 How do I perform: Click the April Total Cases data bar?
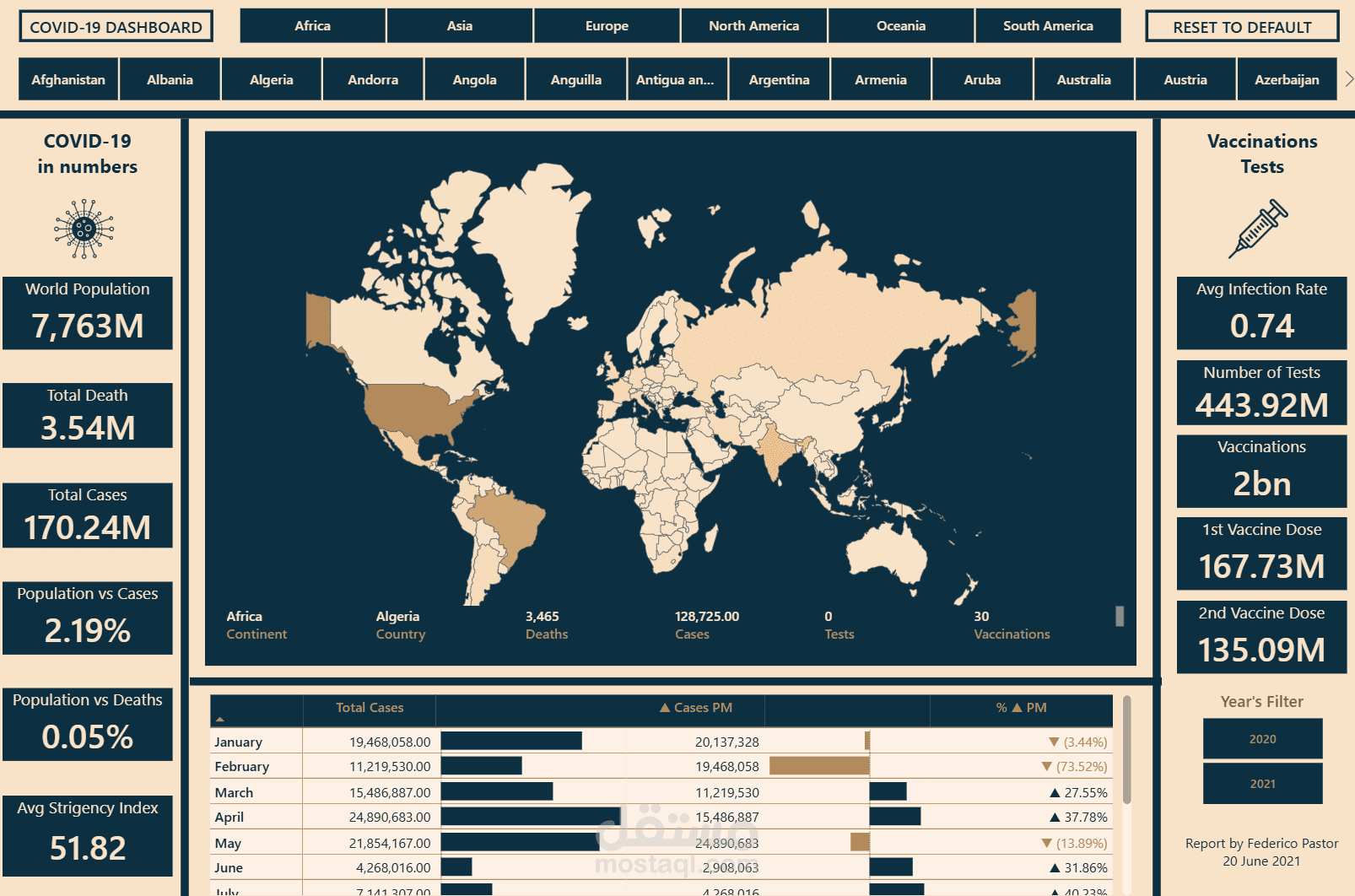(x=531, y=817)
